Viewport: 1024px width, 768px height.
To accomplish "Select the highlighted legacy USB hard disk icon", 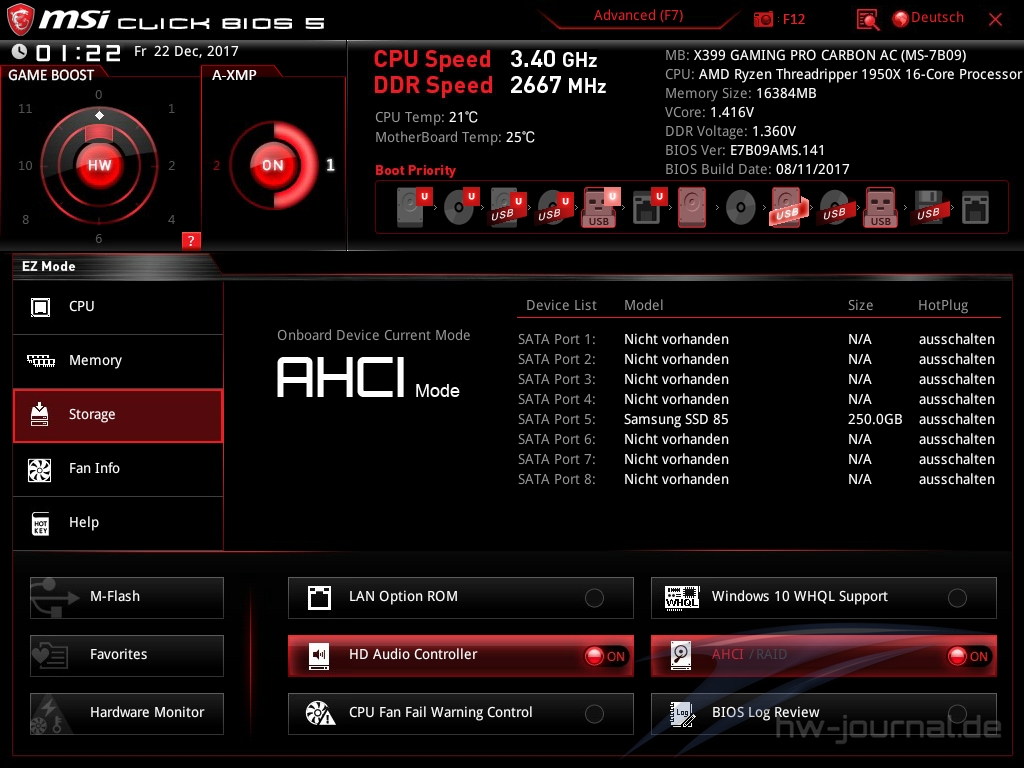I will point(788,207).
